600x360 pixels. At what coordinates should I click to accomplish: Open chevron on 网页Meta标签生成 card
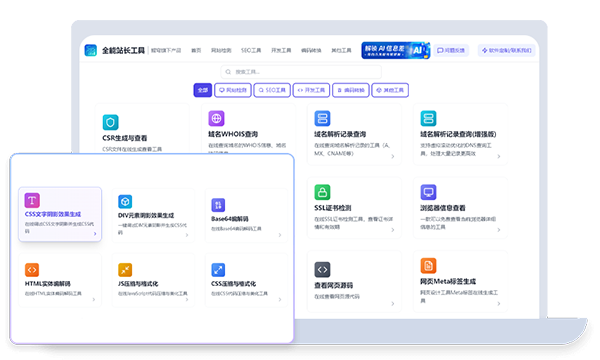(x=499, y=303)
